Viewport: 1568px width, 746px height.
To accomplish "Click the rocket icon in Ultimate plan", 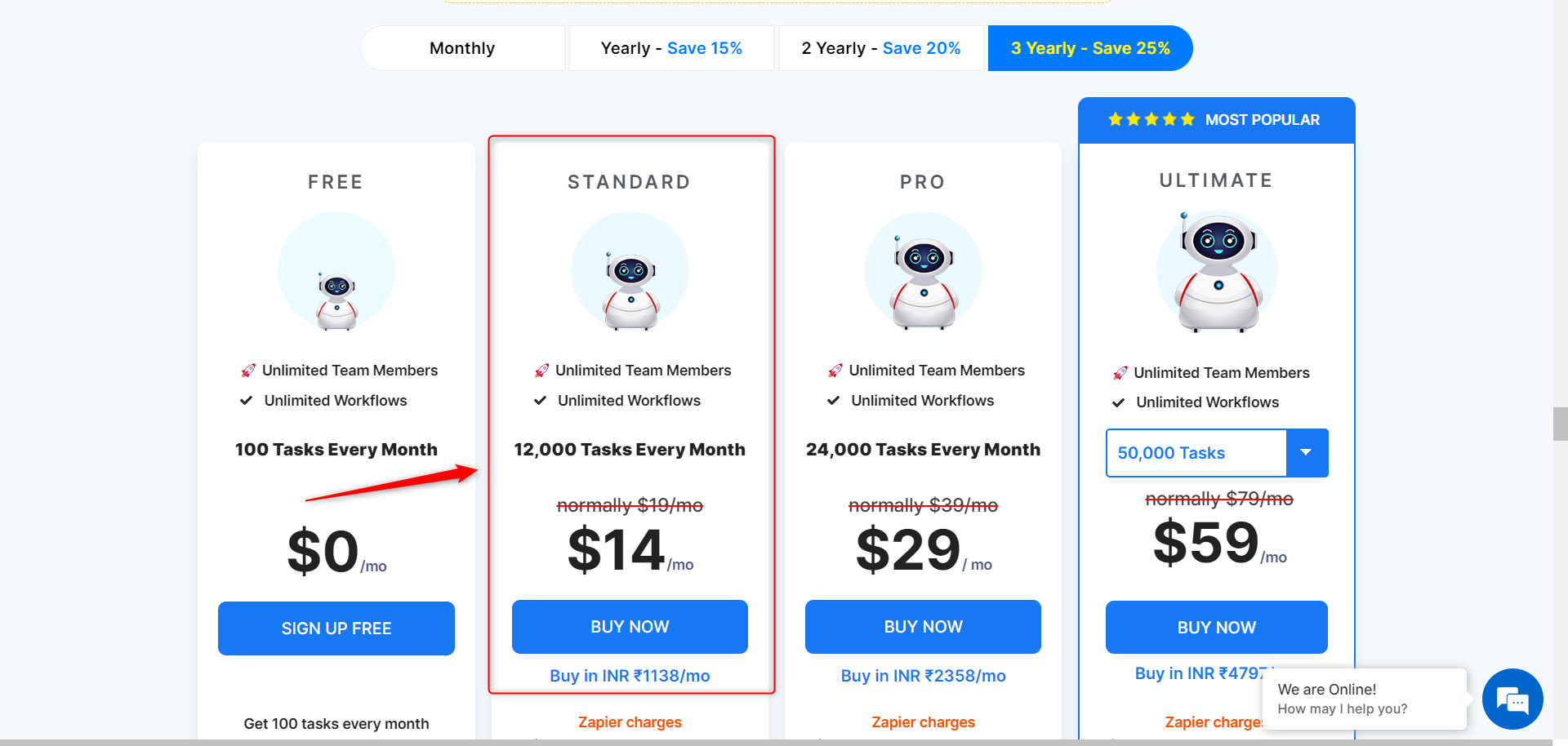I will point(1120,373).
